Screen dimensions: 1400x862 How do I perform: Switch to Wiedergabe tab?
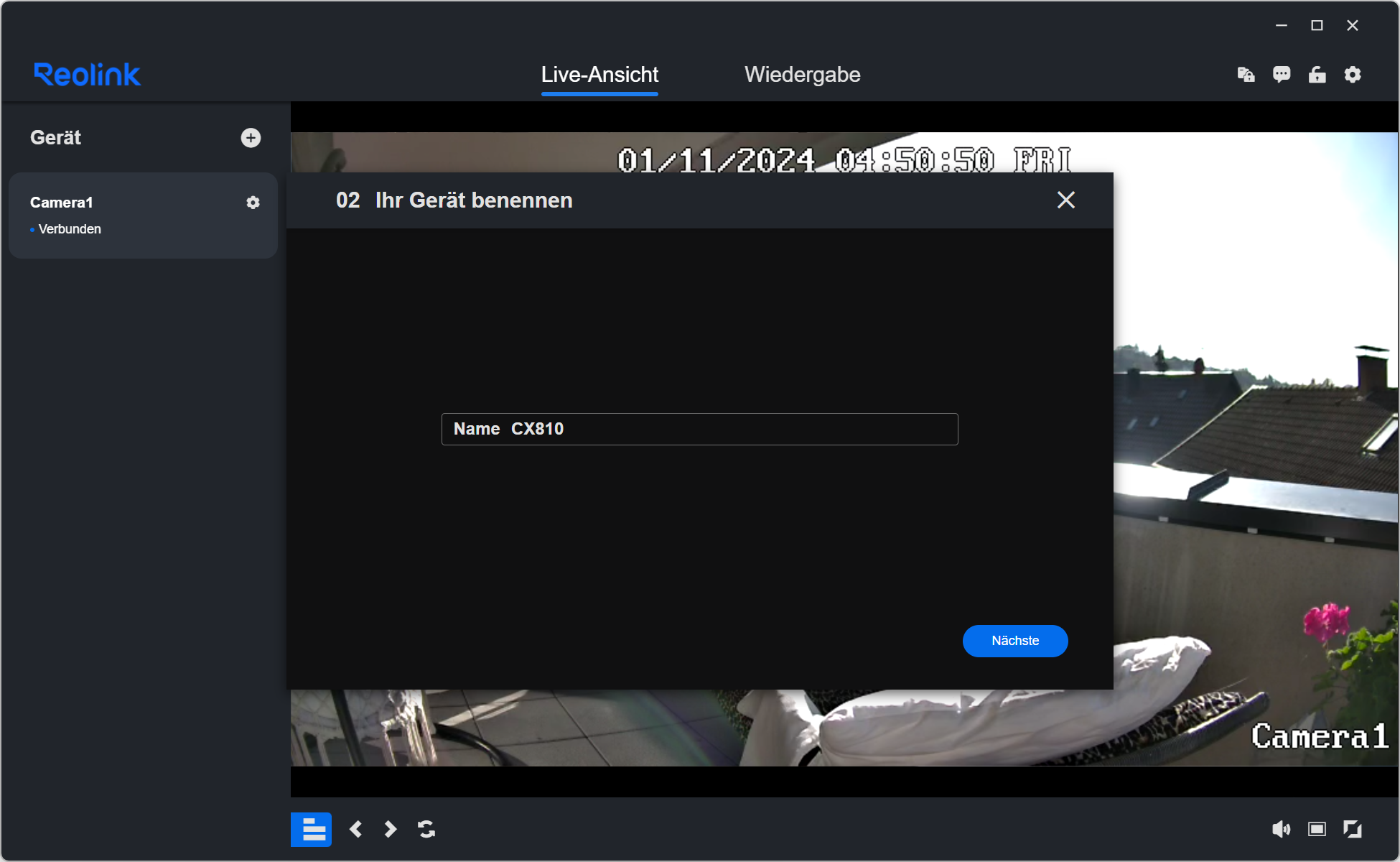coord(802,75)
